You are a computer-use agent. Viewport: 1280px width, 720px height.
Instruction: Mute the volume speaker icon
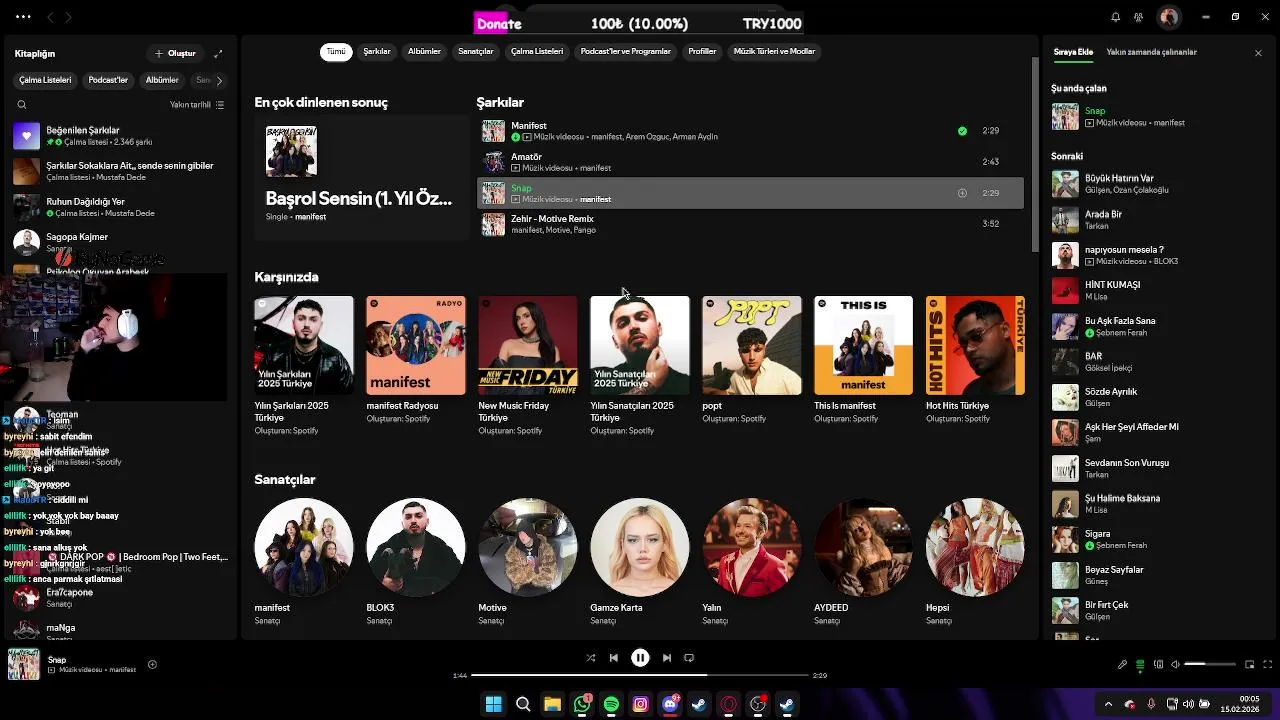point(1176,664)
